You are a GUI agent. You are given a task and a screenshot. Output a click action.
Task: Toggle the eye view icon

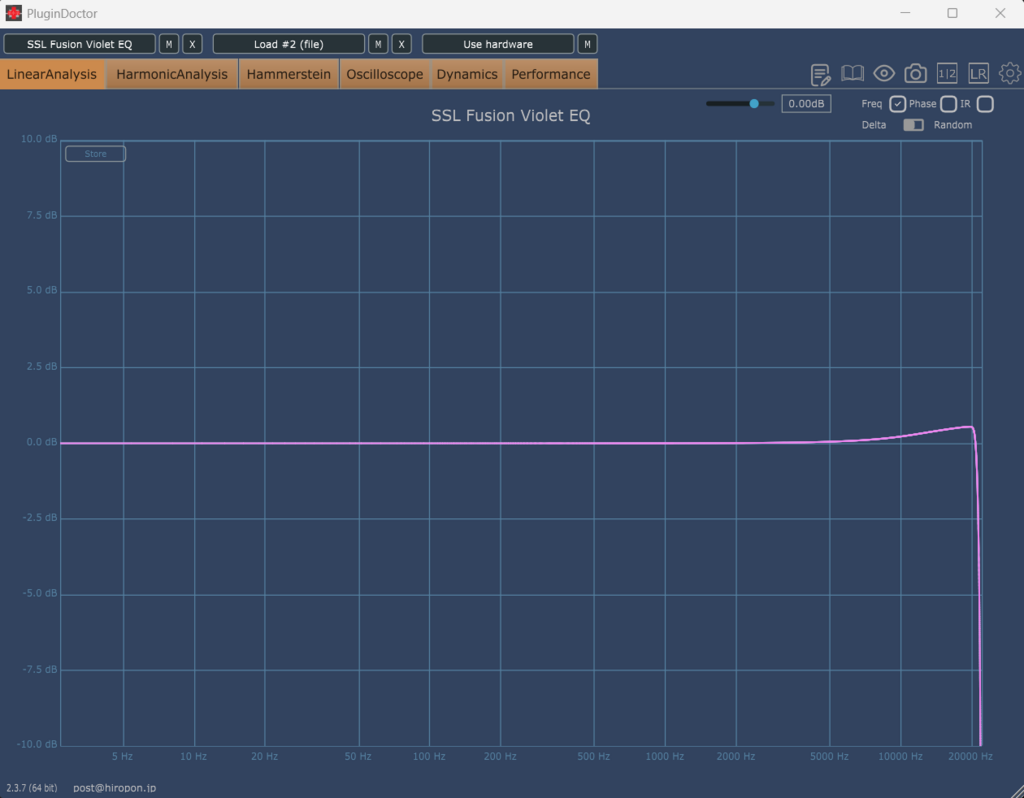pos(884,73)
